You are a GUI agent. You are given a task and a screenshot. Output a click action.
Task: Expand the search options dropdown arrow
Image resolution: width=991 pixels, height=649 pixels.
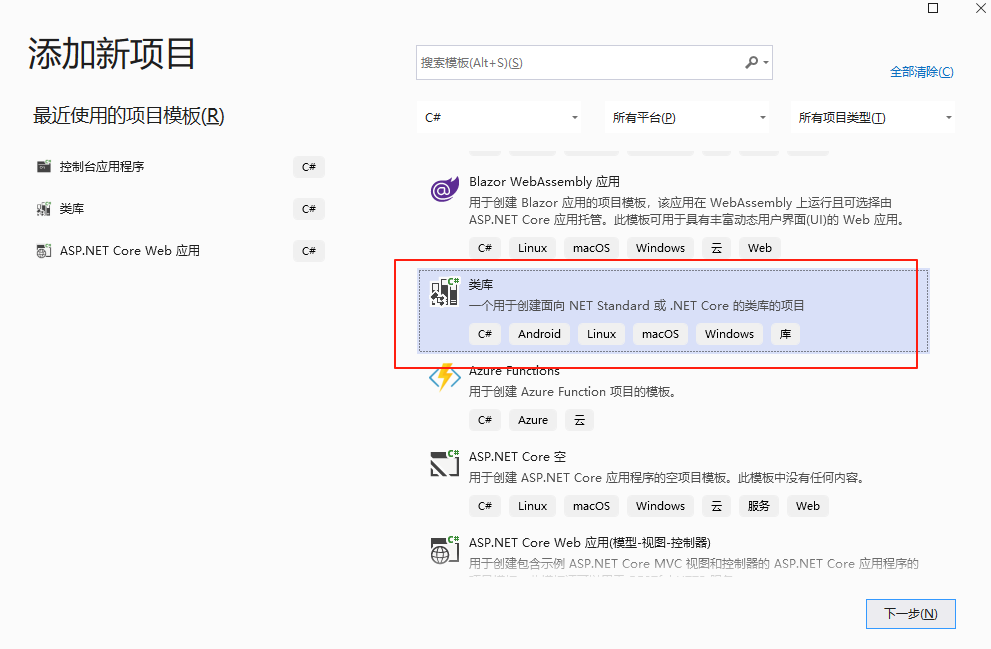(766, 63)
